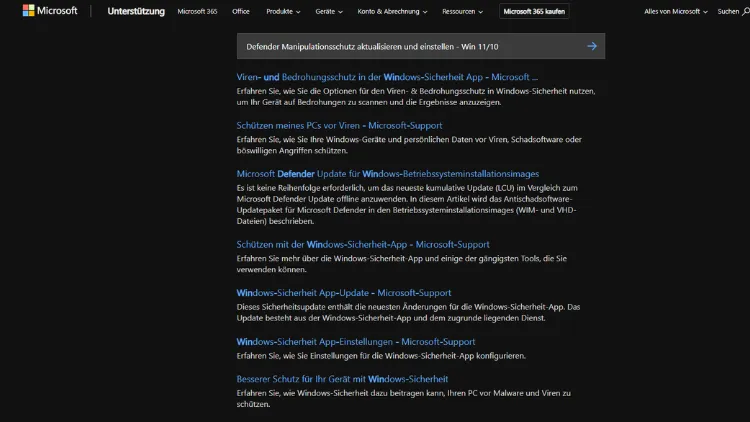The image size is (750, 422).
Task: Open Schützen mit der Windows-Sicherheit-App link
Action: (x=363, y=244)
